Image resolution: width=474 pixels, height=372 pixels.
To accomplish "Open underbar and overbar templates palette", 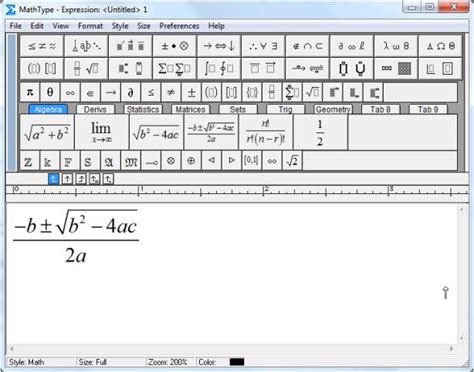I will 263,69.
